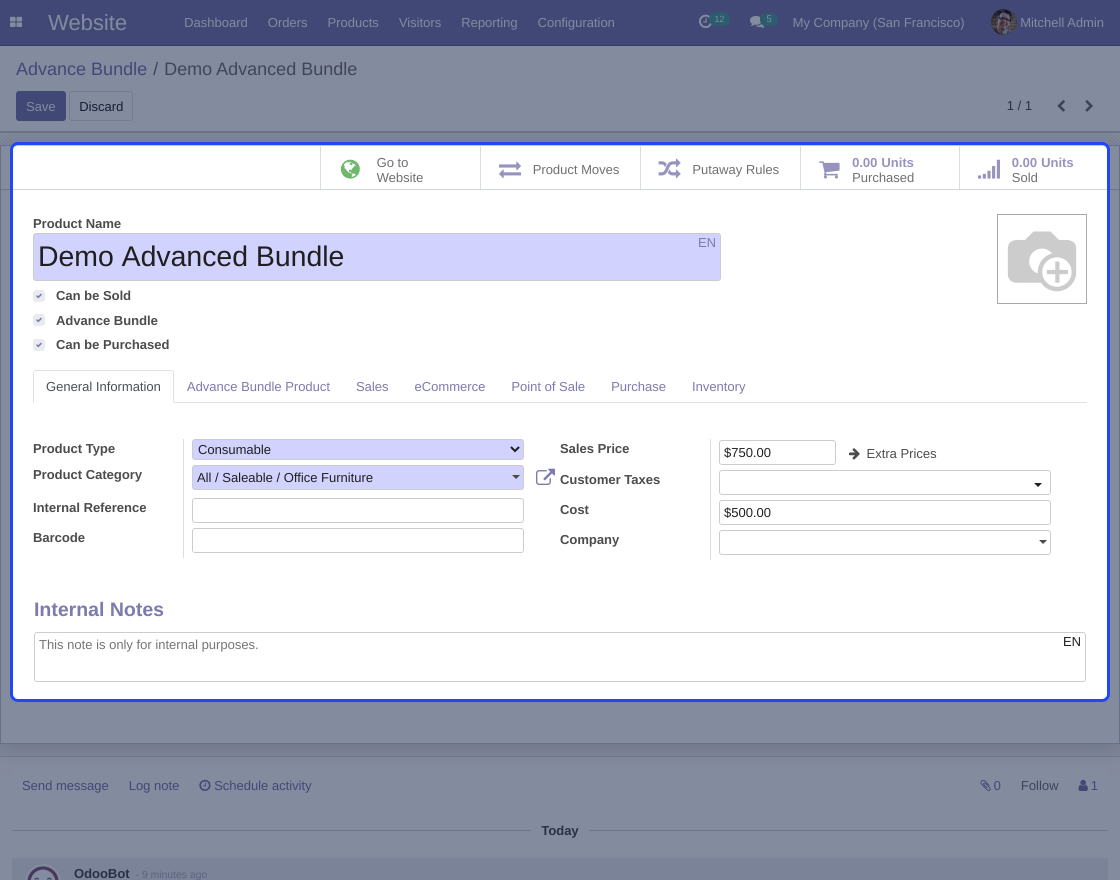Click EN translate button on Internal Notes

(1071, 642)
